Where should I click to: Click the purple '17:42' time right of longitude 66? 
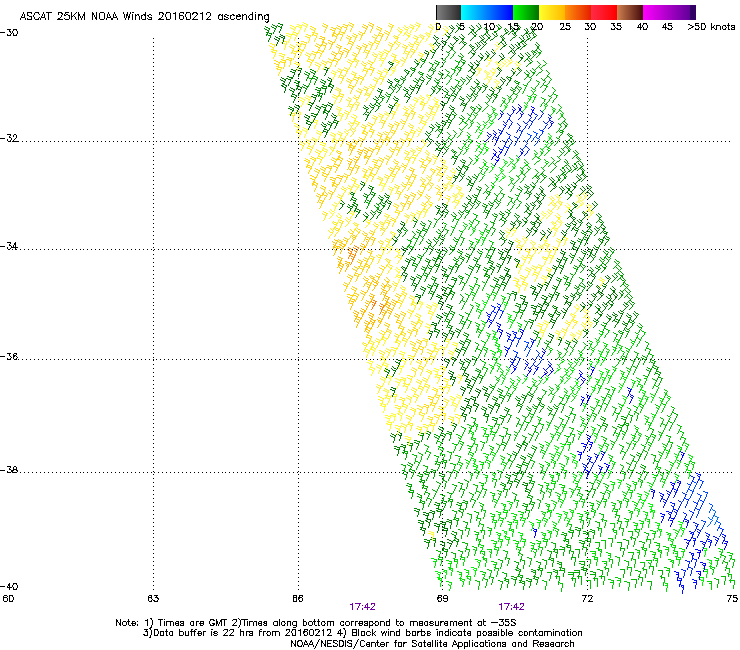pos(362,607)
